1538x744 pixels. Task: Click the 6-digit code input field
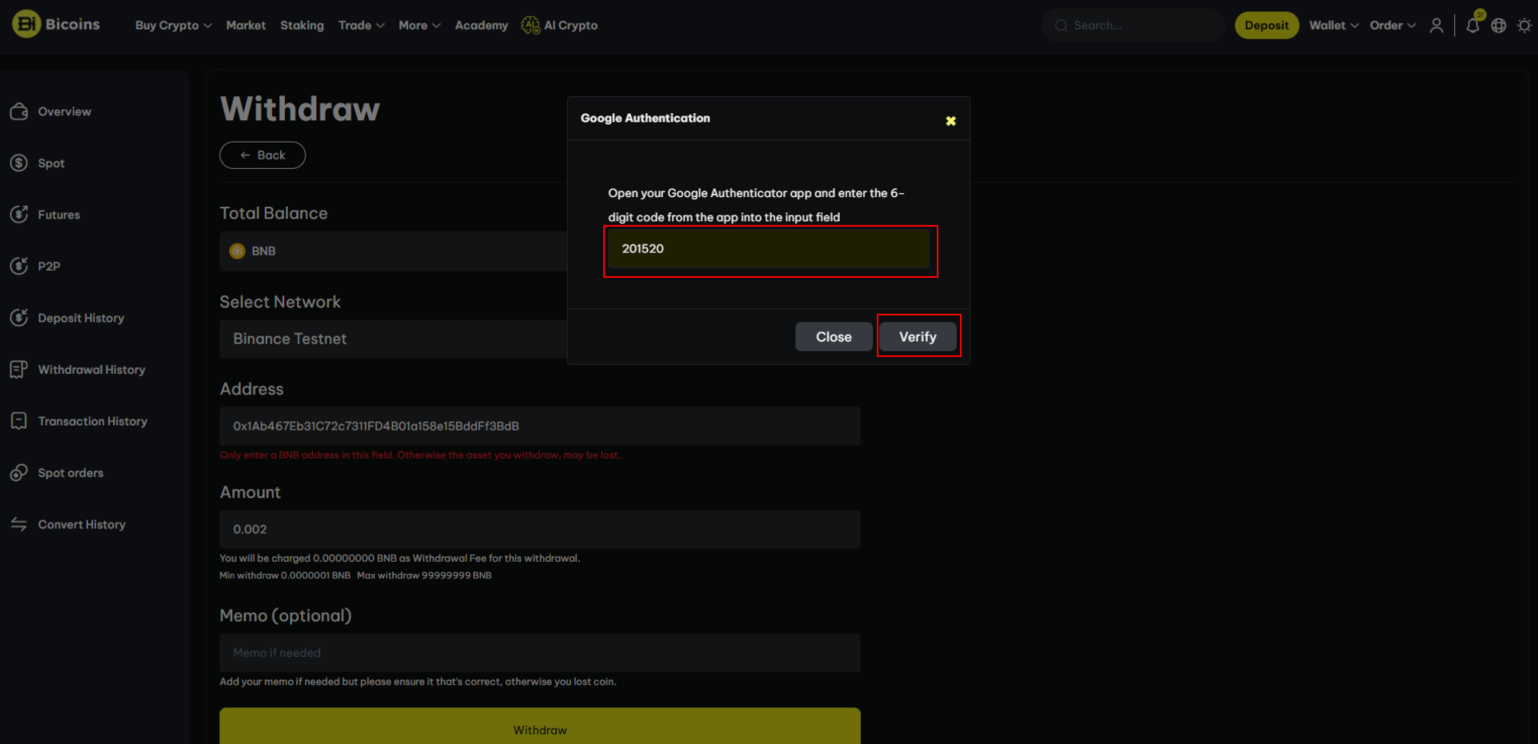[768, 248]
